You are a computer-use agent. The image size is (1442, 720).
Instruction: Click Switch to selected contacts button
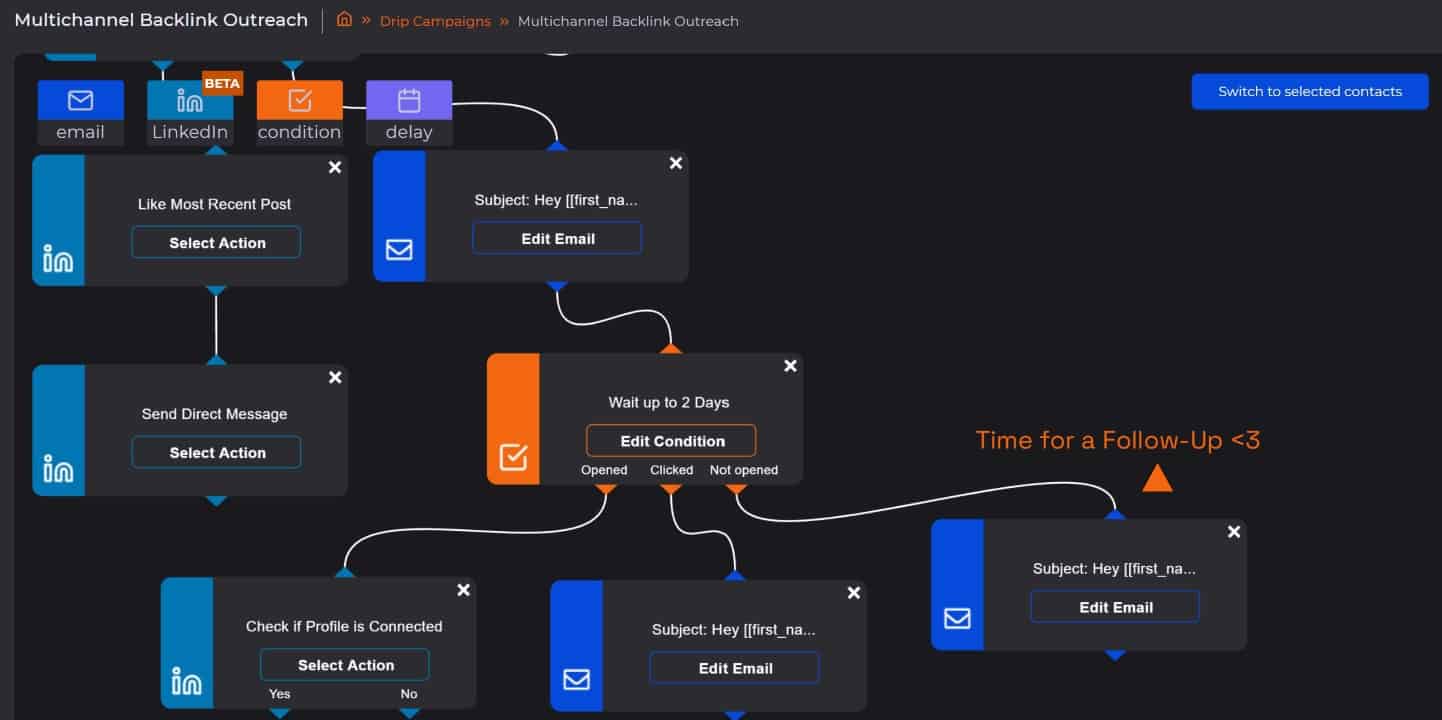[x=1309, y=91]
